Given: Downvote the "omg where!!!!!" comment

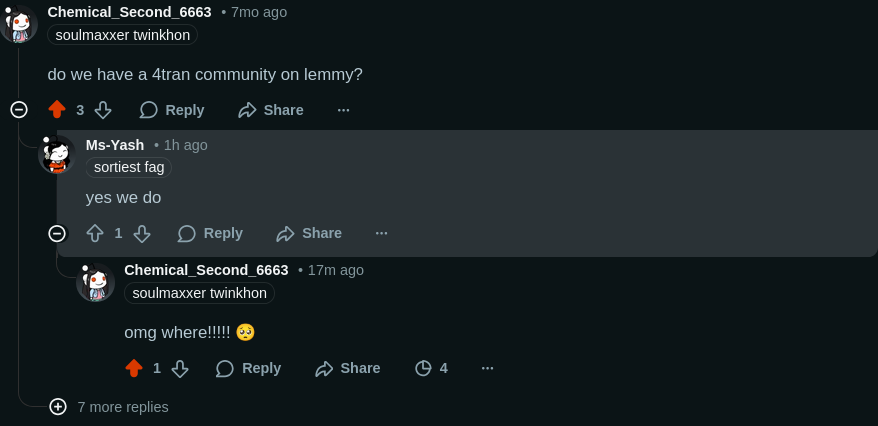Looking at the screenshot, I should (180, 368).
